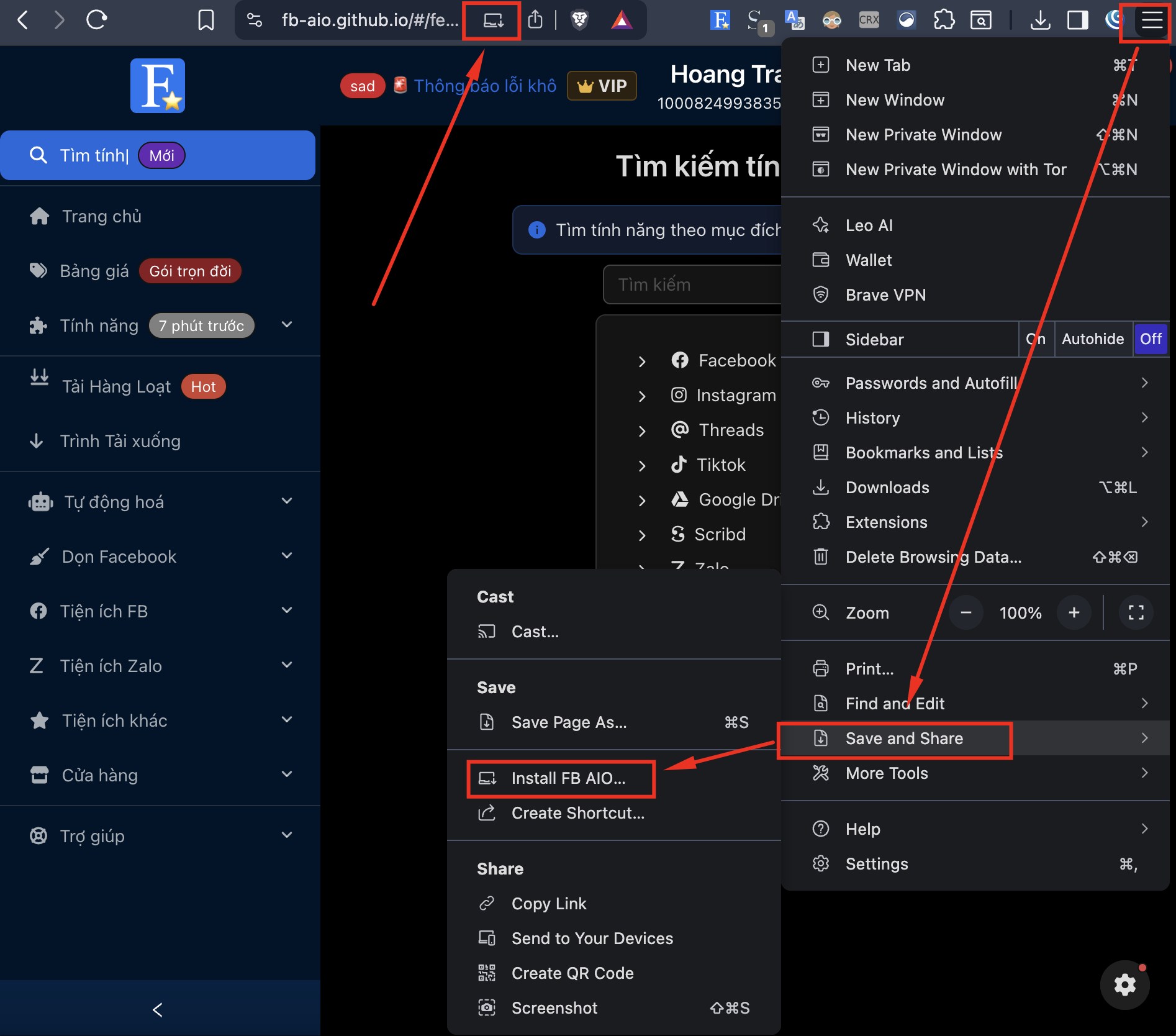Open the downloads icon in toolbar
Screen dimensions: 1176x1036
click(x=1040, y=20)
